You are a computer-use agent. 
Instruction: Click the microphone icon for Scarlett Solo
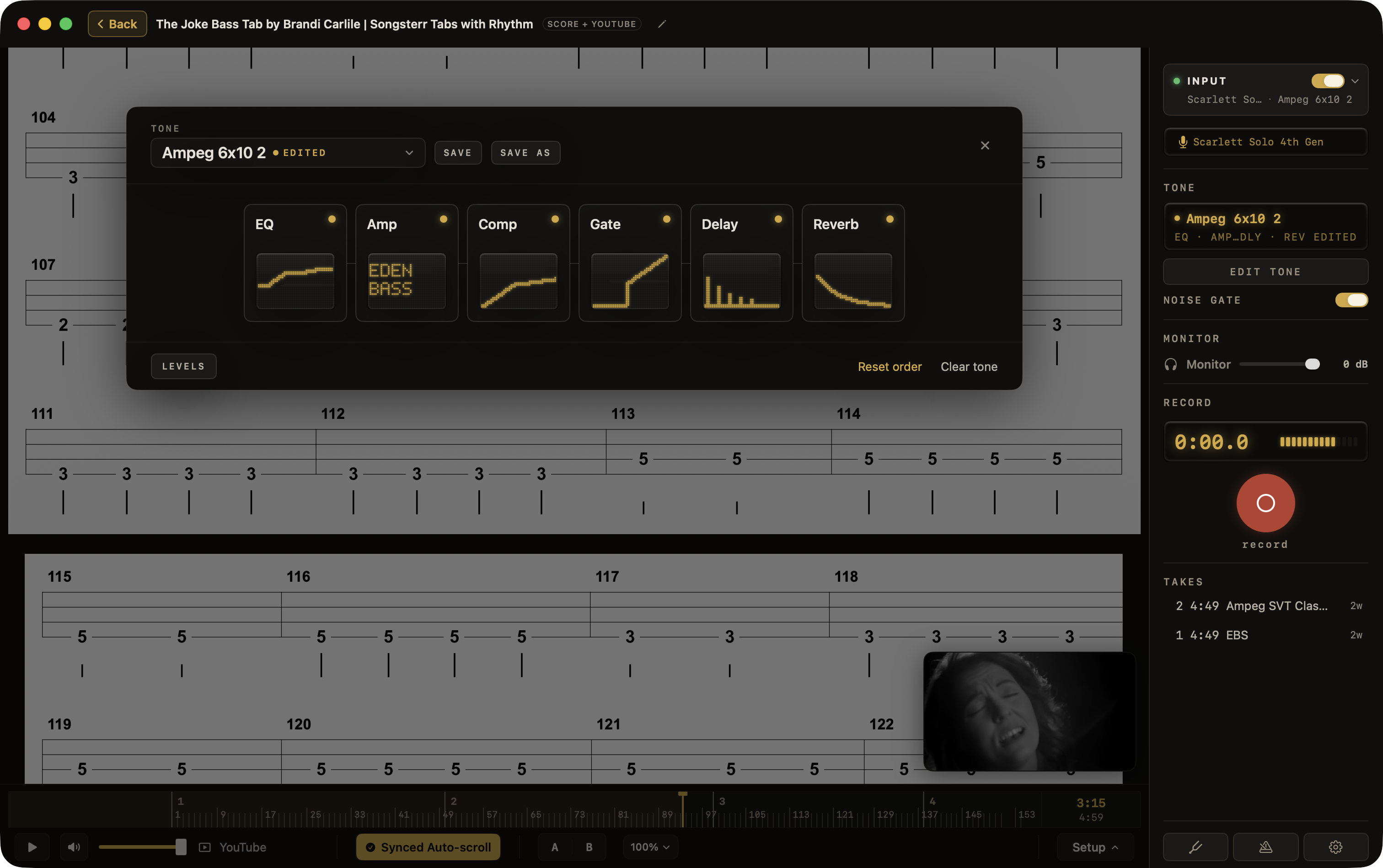1183,142
